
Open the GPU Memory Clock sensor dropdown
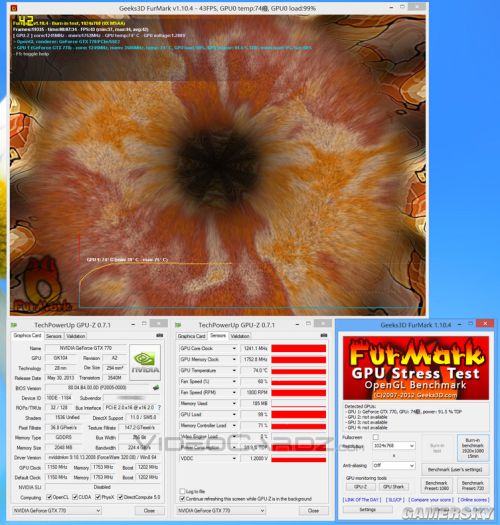coord(234,360)
